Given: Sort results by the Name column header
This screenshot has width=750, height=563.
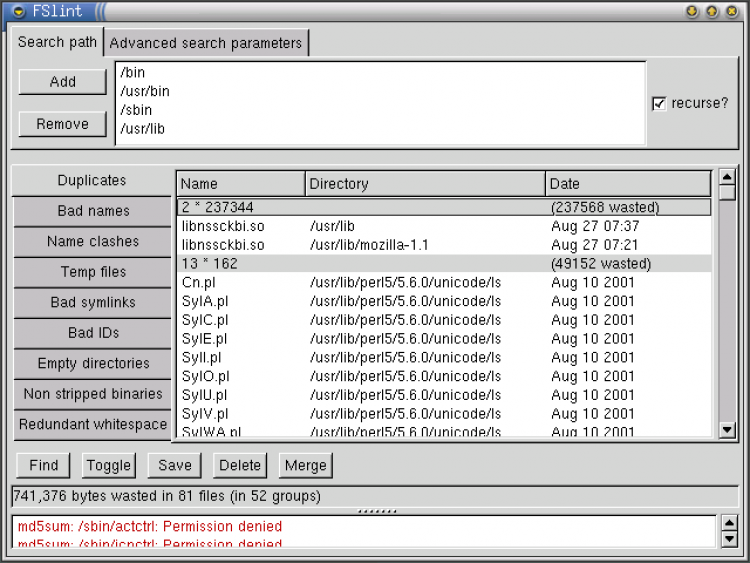Looking at the screenshot, I should tap(240, 184).
